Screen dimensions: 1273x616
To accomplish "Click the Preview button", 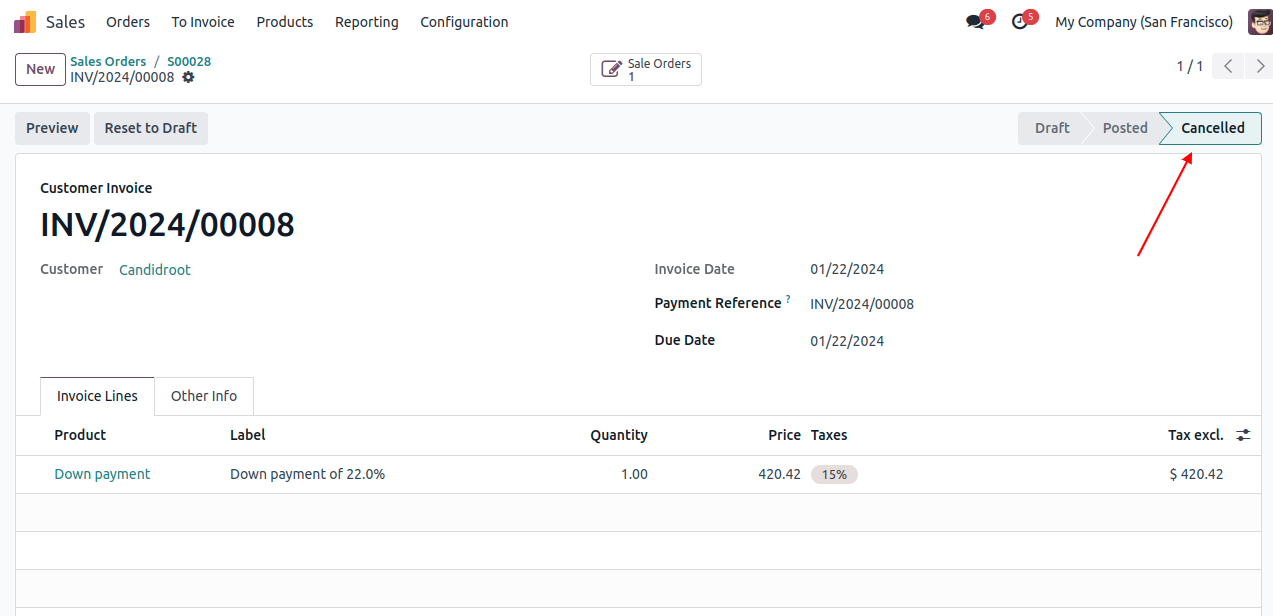I will [52, 128].
